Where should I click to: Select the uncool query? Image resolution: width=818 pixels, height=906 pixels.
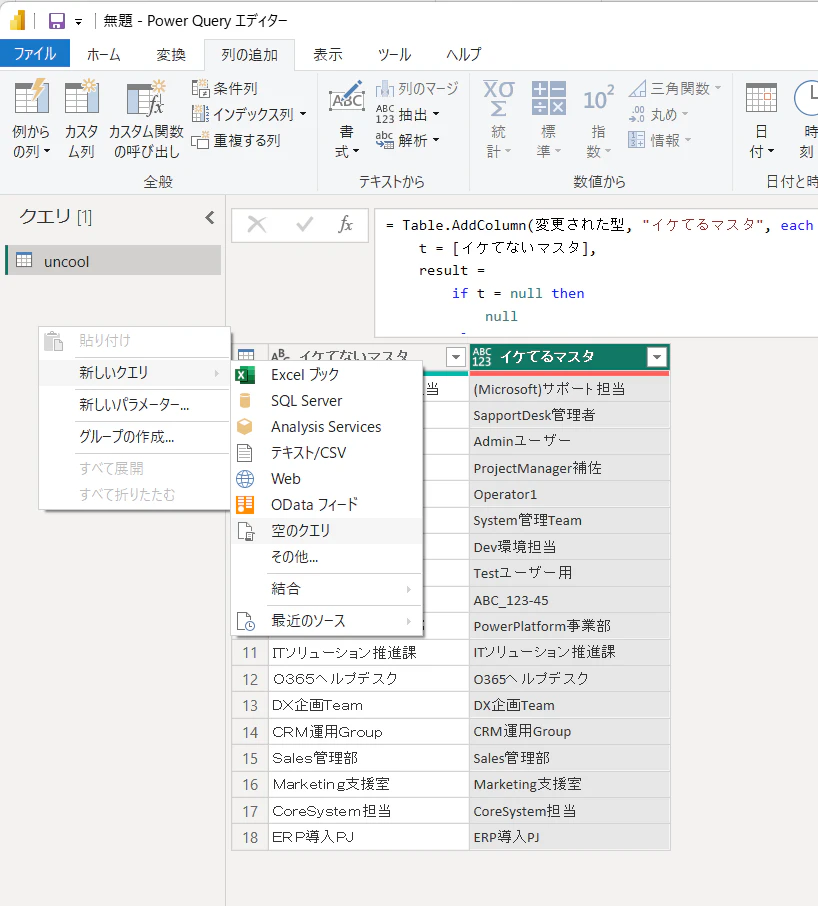click(113, 261)
